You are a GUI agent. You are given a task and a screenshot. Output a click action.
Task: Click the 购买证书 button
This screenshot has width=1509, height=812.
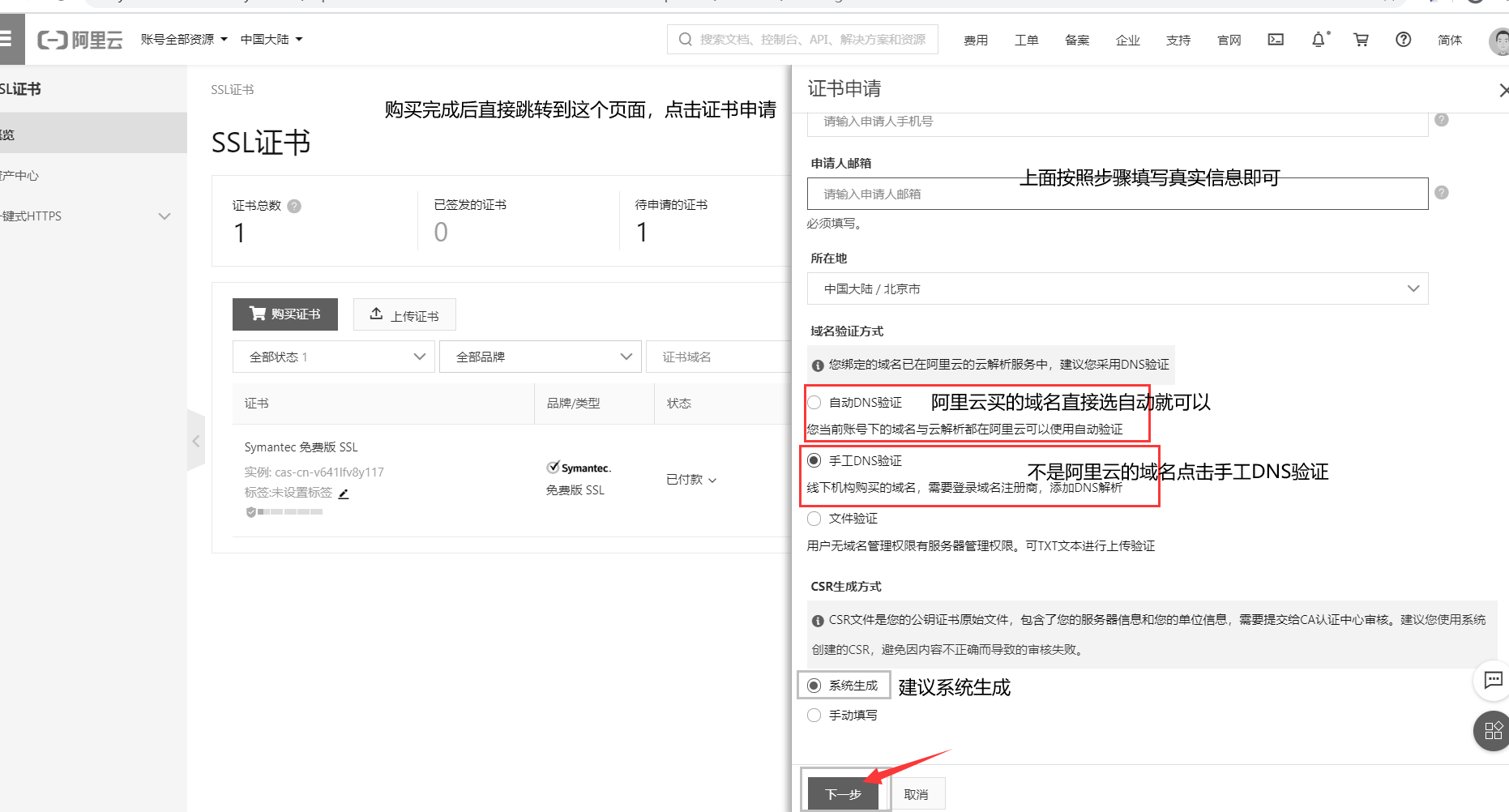[284, 314]
